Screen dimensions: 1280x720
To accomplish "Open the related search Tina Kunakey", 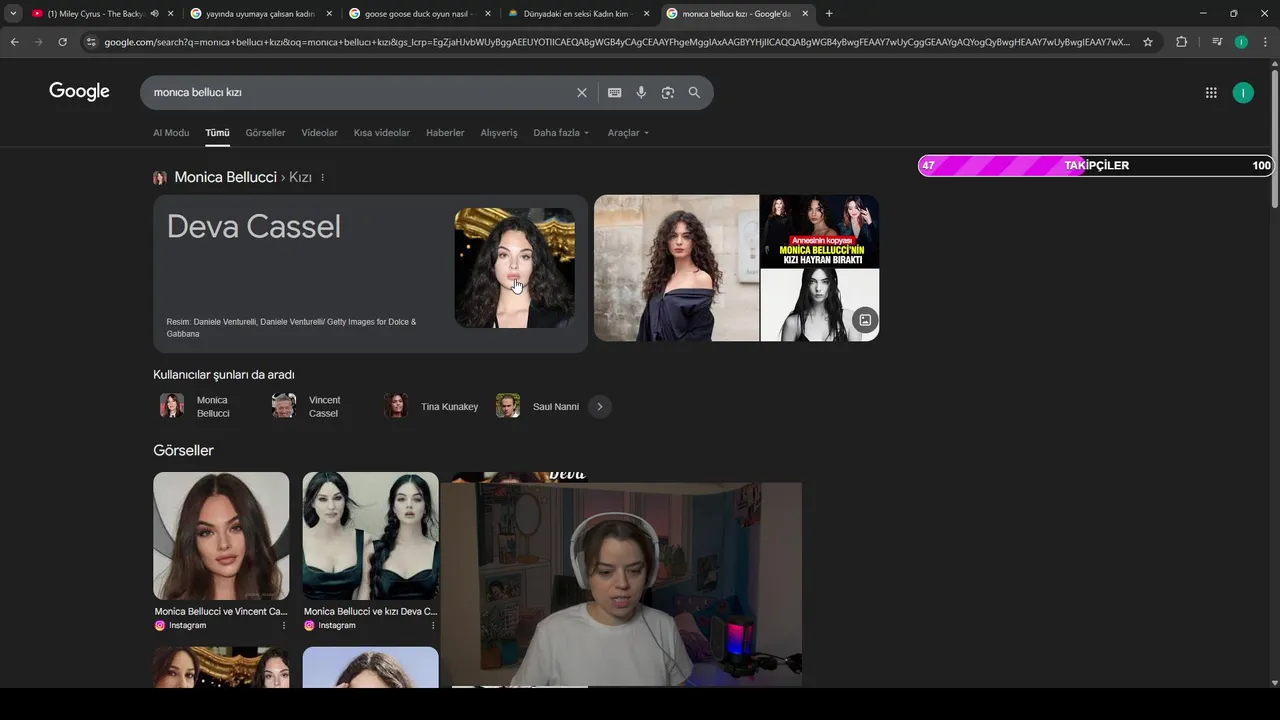I will point(432,406).
